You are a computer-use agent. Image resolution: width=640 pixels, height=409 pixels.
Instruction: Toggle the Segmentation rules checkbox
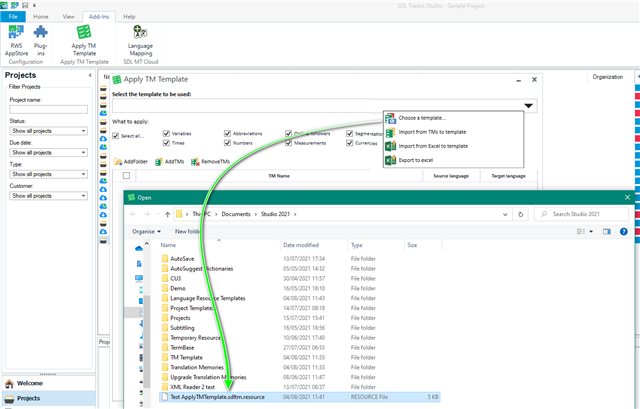(x=349, y=133)
